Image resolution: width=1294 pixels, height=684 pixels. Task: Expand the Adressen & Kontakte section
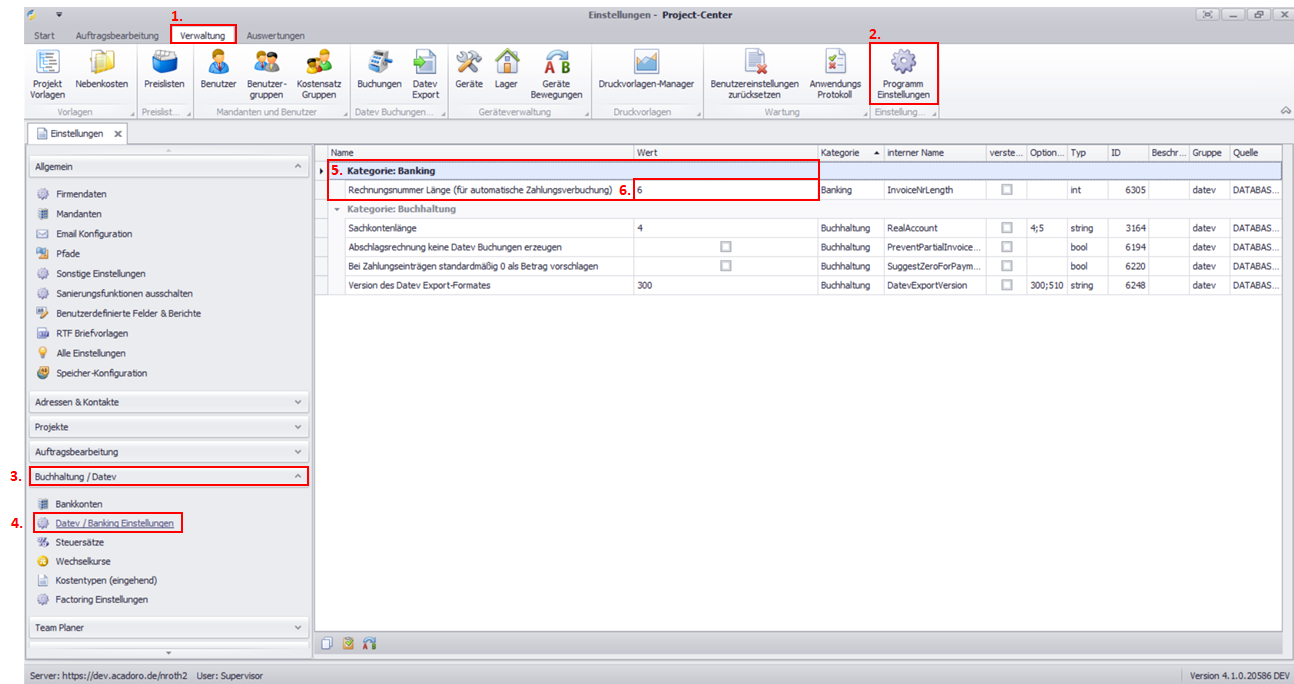[x=298, y=402]
